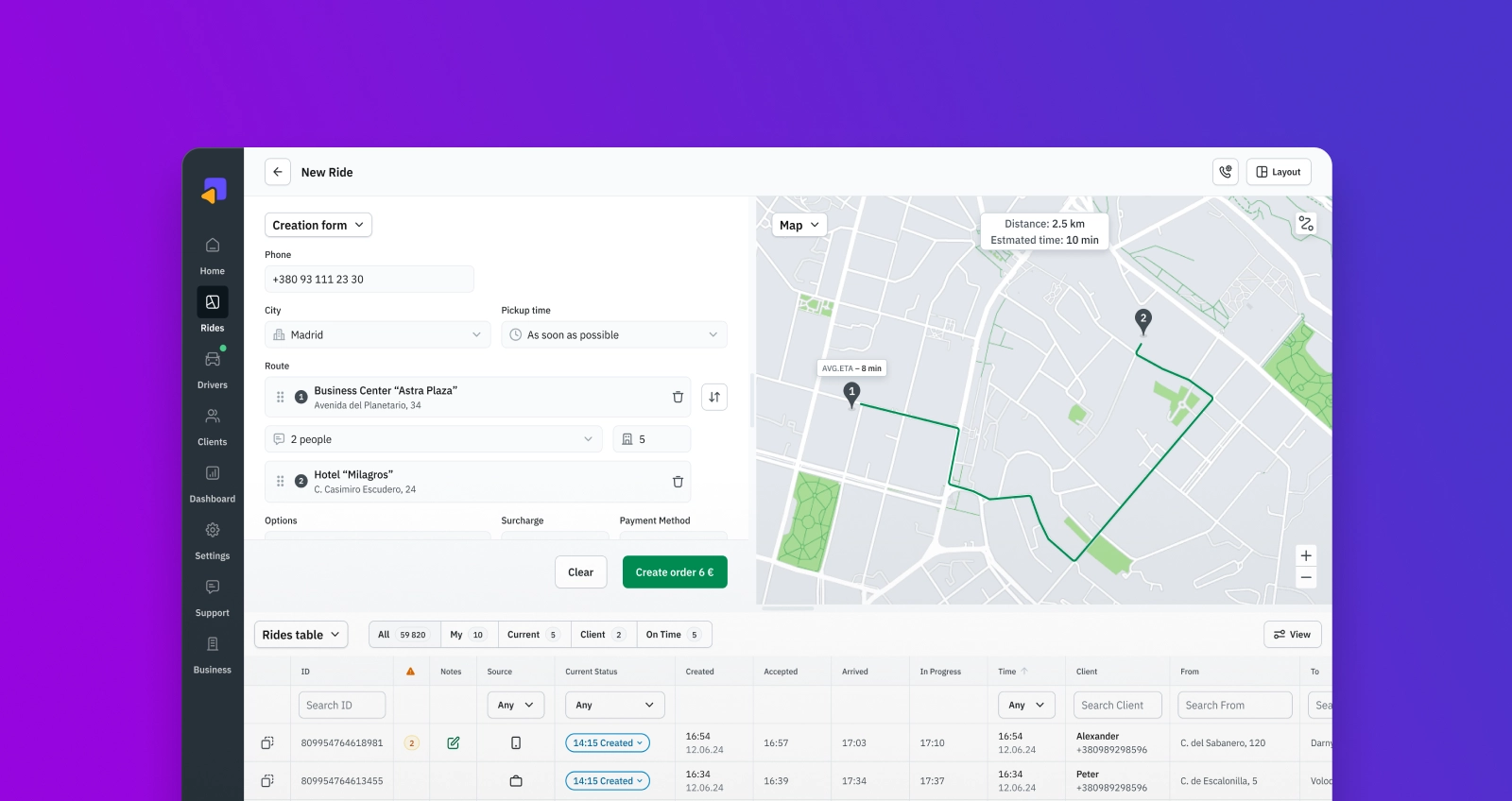Open the Rides table dropdown
Screen dimensions: 1512x801
point(301,635)
